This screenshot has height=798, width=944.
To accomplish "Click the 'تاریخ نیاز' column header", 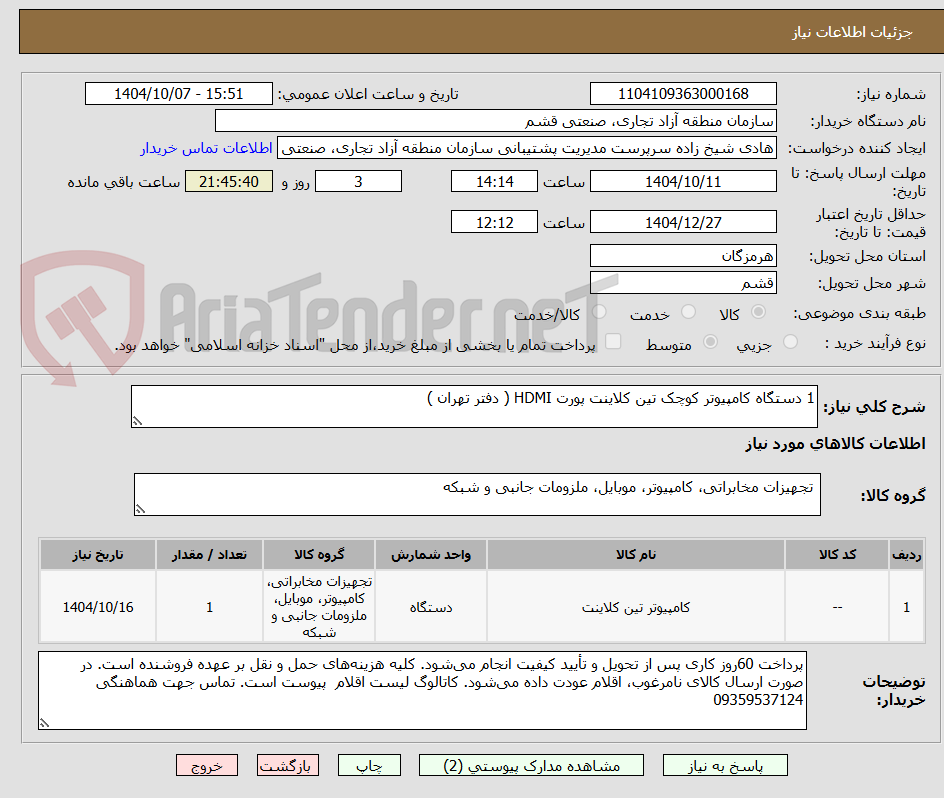I will pos(98,555).
